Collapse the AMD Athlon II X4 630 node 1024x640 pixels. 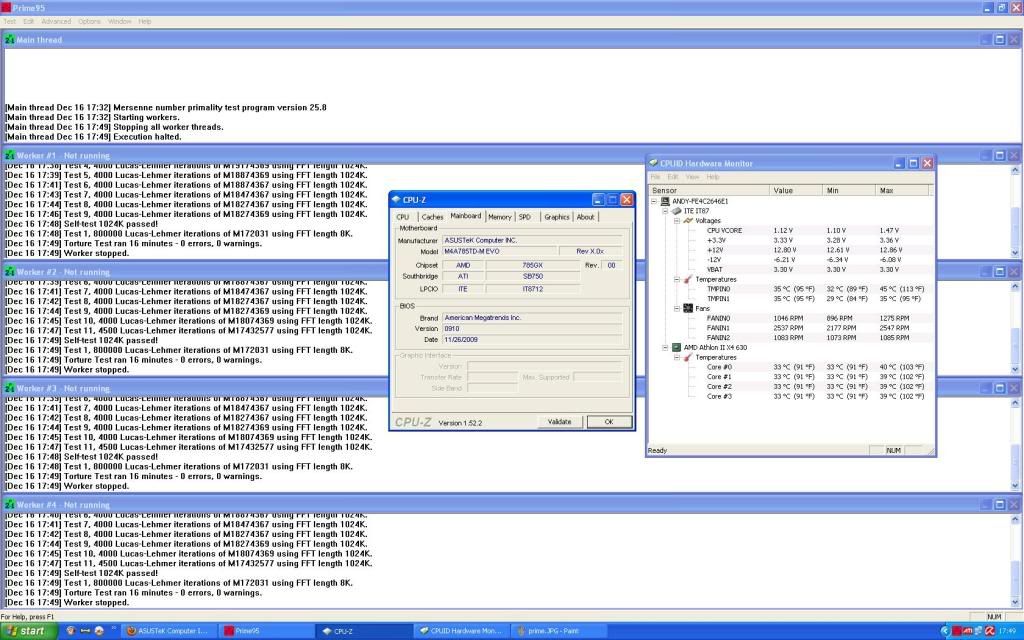pyautogui.click(x=665, y=347)
